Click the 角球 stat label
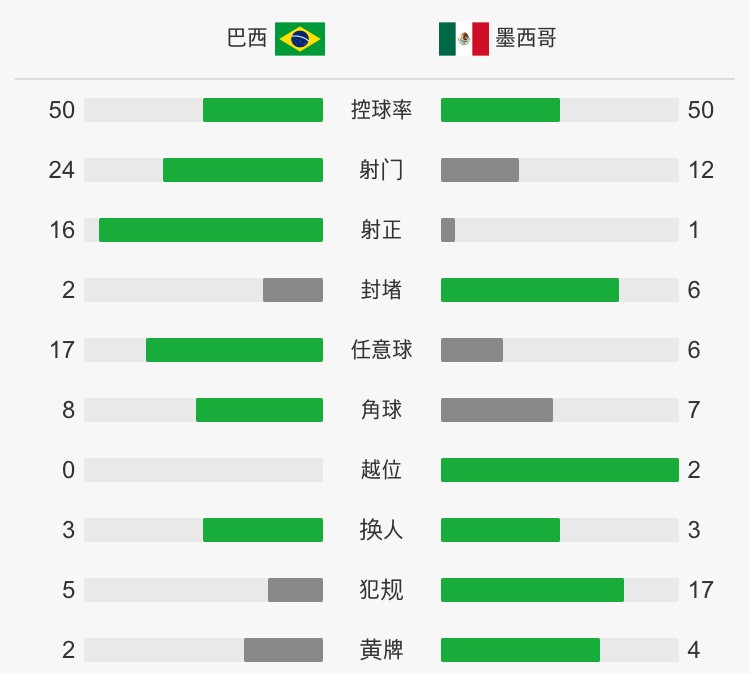Viewport: 750px width, 674px height. click(381, 410)
